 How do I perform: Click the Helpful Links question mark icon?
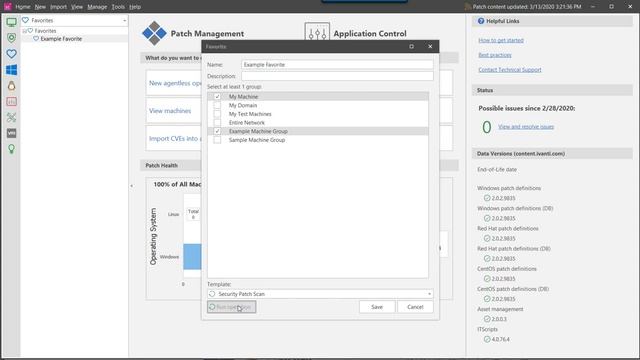(481, 21)
